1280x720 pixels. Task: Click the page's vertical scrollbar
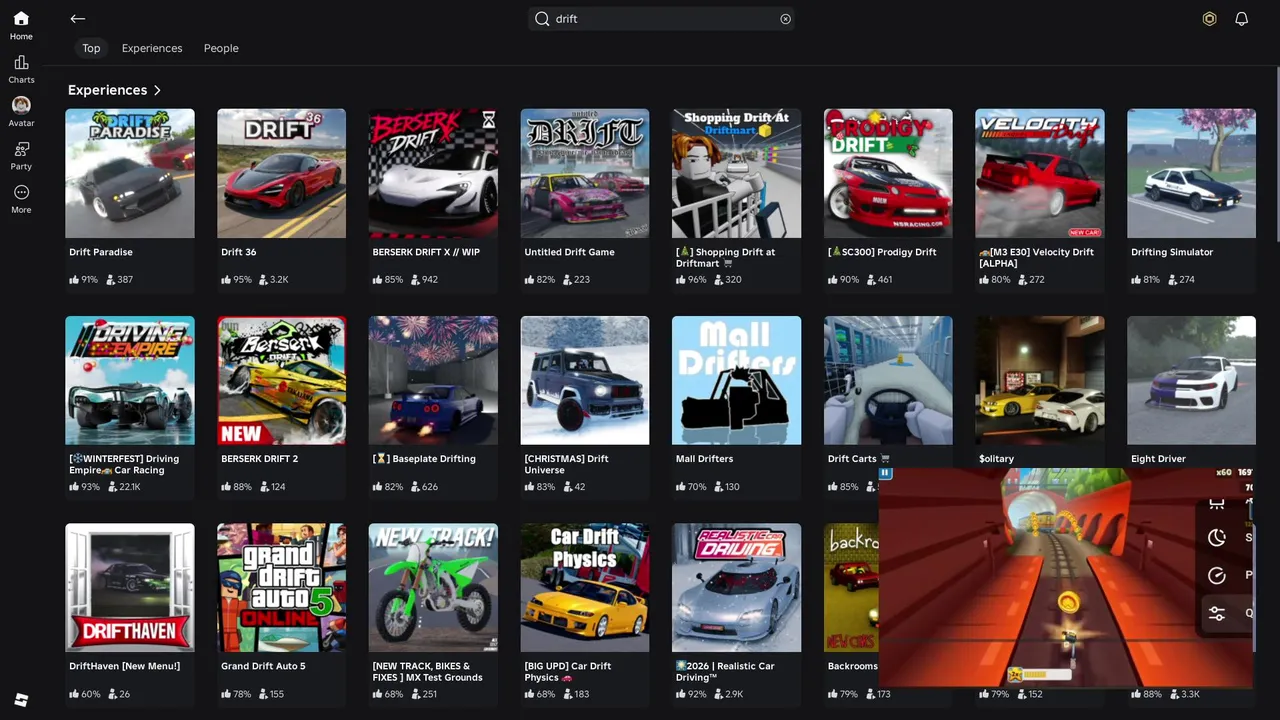(x=1276, y=155)
